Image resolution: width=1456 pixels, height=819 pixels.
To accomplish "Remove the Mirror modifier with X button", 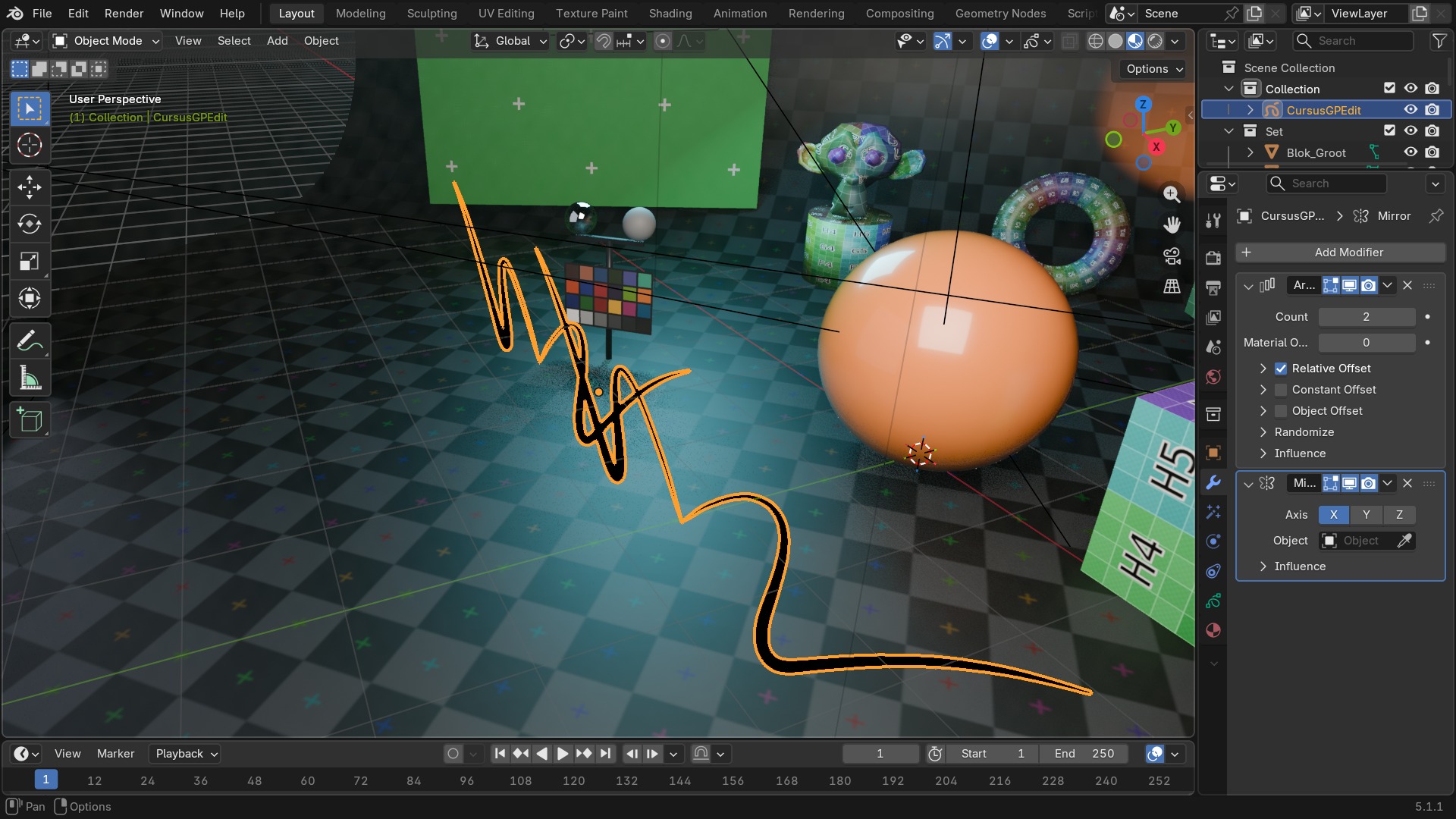I will 1407,483.
